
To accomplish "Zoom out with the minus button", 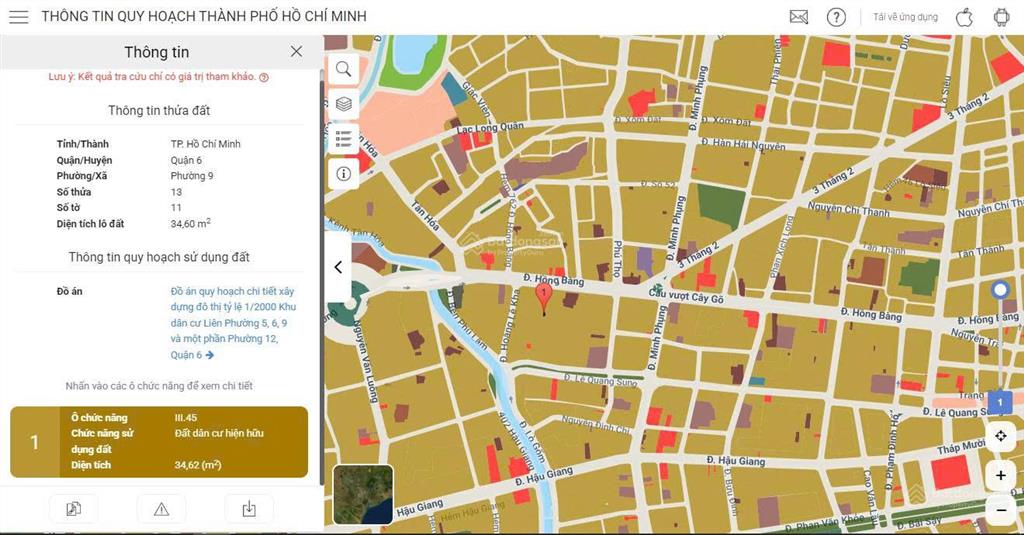I will pyautogui.click(x=1000, y=510).
